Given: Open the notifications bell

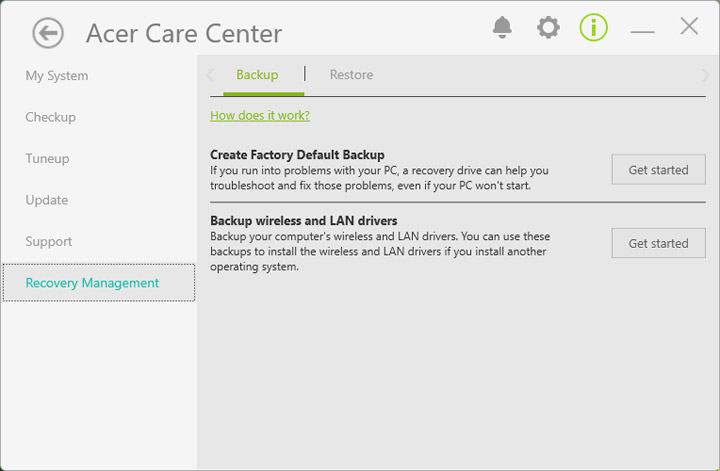Looking at the screenshot, I should 502,28.
